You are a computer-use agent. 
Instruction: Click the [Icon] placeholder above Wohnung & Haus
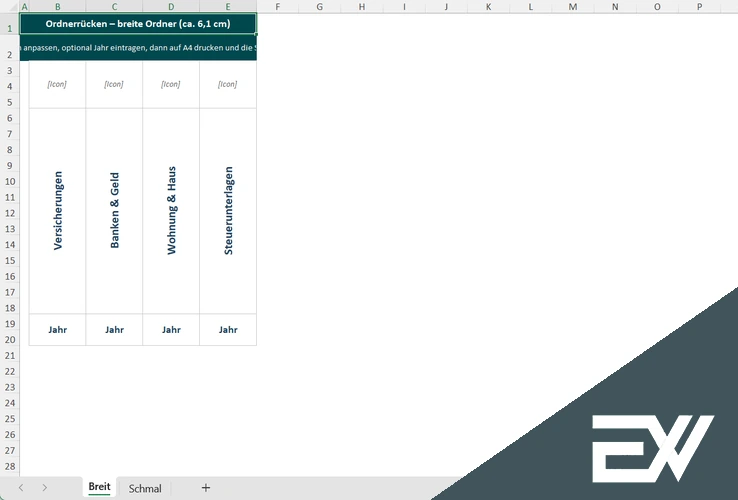pos(171,84)
